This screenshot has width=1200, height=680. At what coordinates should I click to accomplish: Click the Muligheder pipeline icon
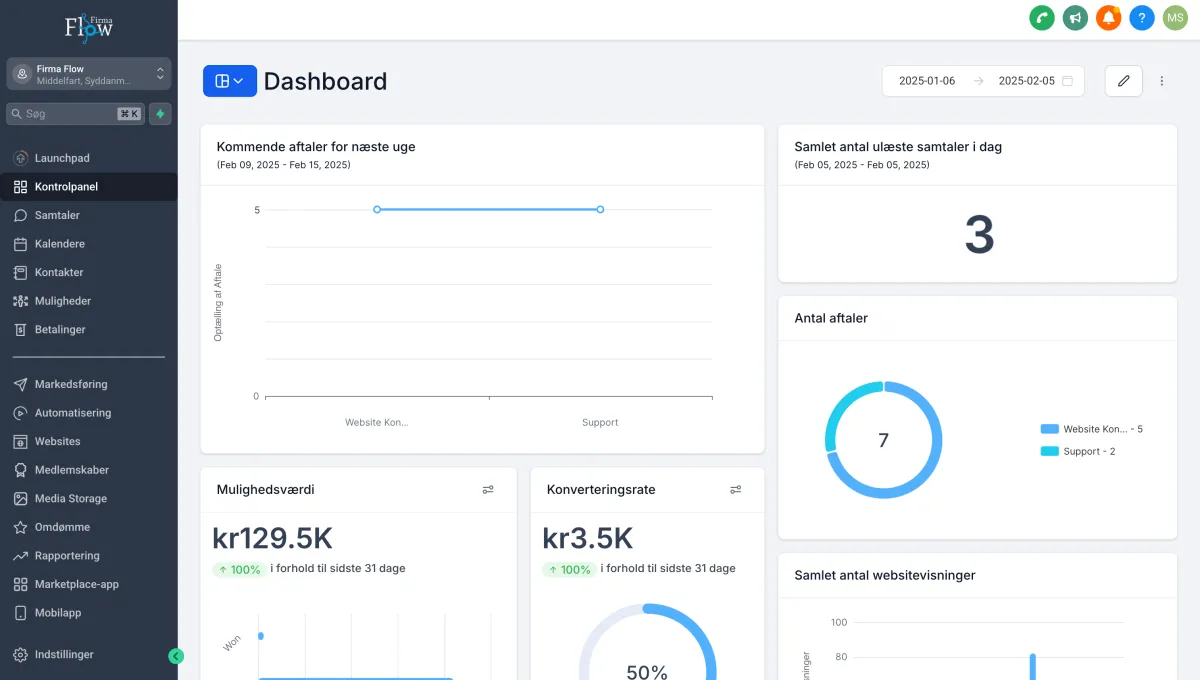[x=20, y=301]
